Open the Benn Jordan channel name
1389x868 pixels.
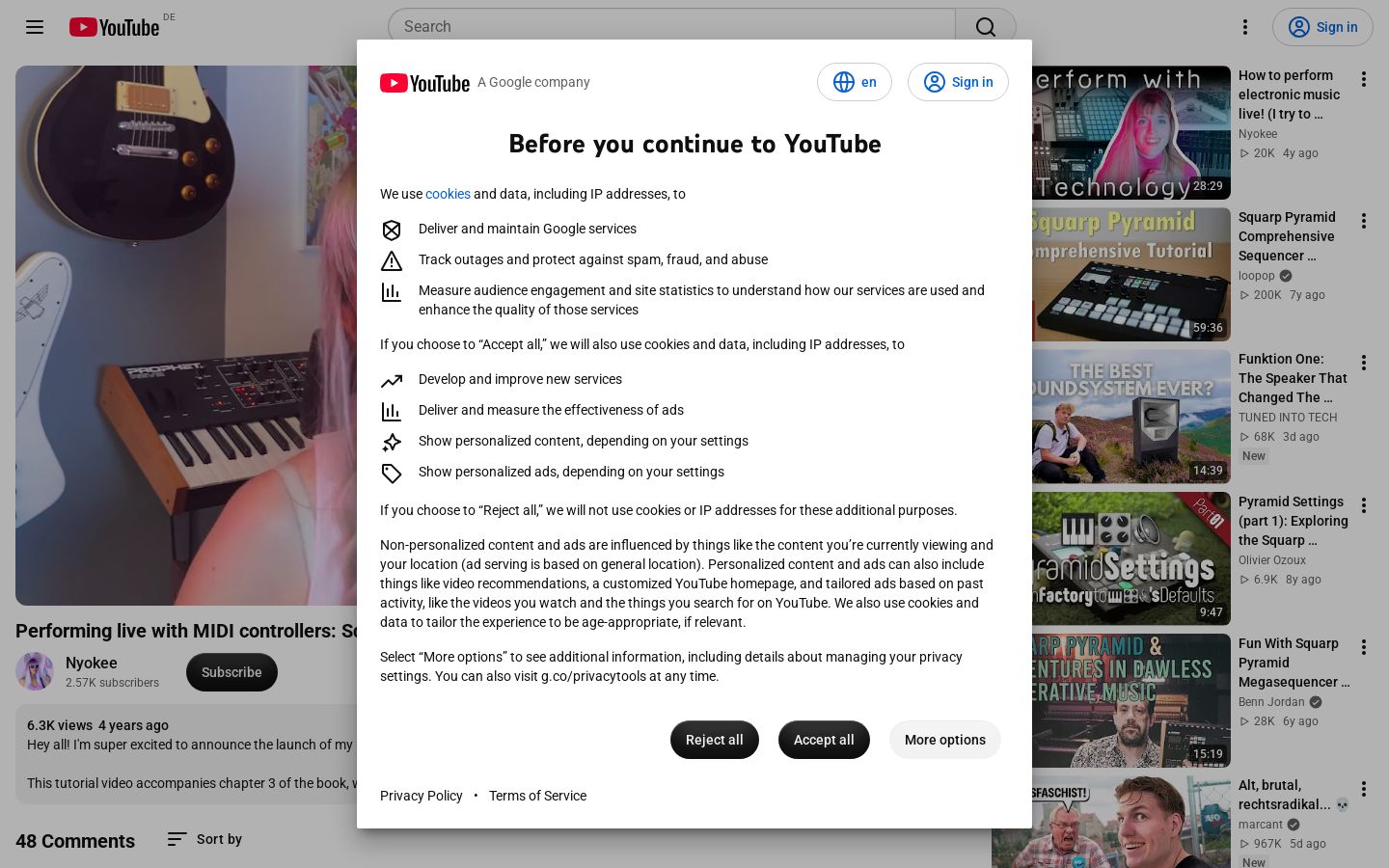1271,702
